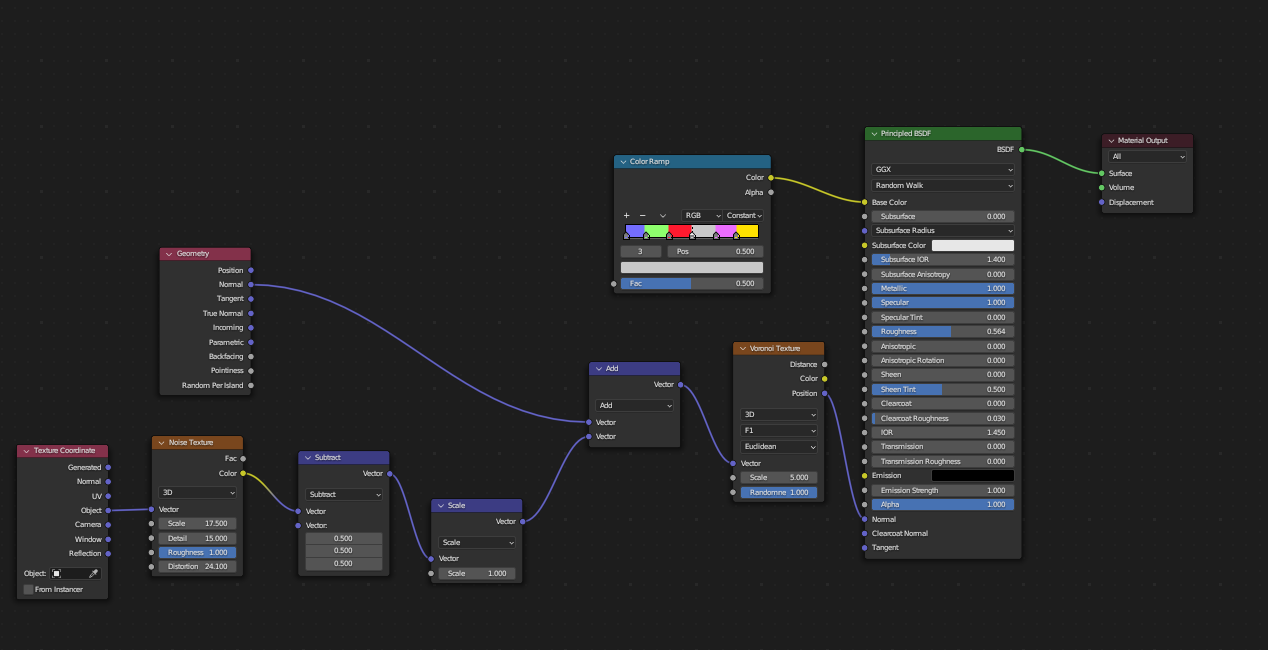Click Voronoi Texture Color output socket
The width and height of the screenshot is (1268, 650).
[x=825, y=379]
